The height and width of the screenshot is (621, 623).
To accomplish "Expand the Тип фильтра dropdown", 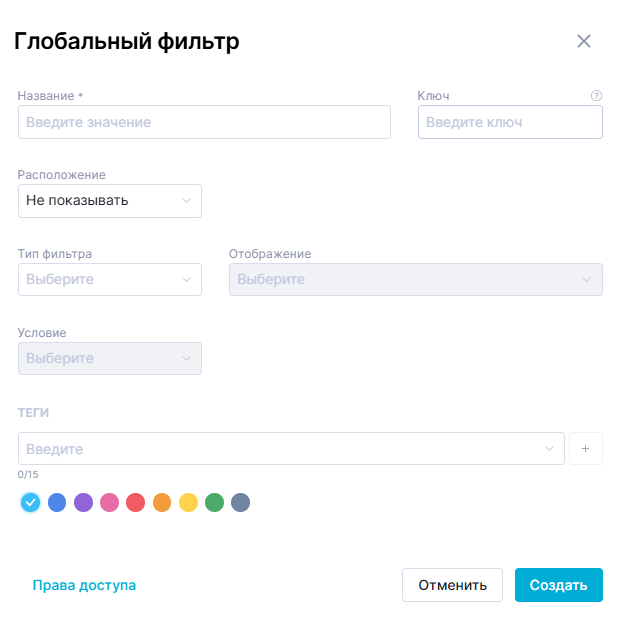I will click(110, 280).
